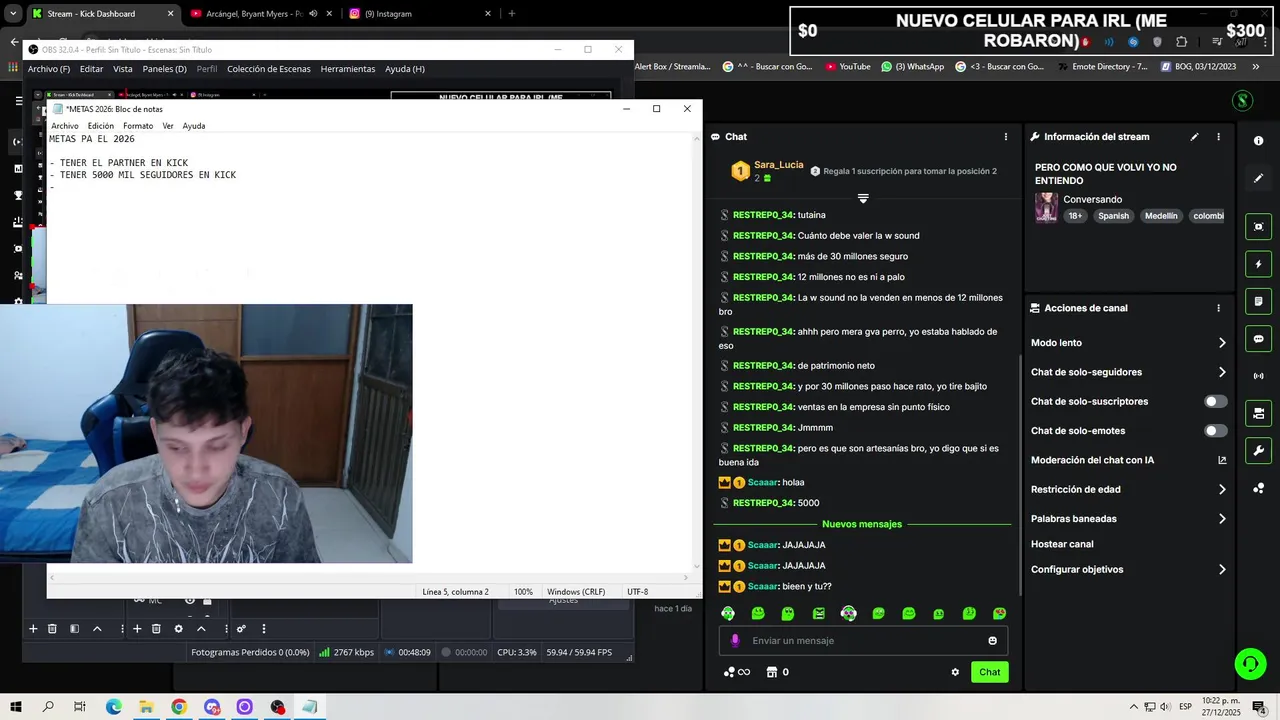Open OBS Herramientas menu
The height and width of the screenshot is (720, 1280).
348,69
